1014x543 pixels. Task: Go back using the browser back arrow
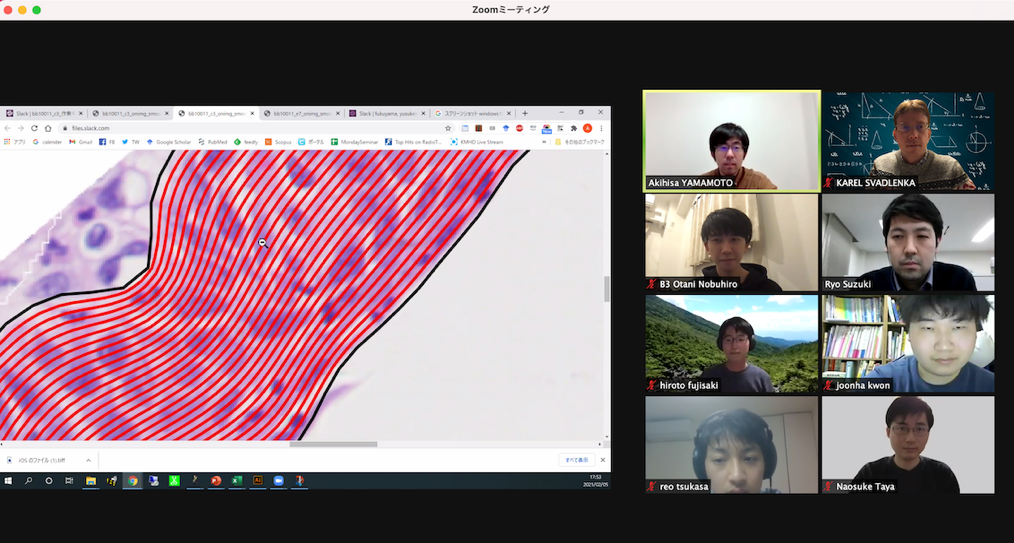pos(7,128)
